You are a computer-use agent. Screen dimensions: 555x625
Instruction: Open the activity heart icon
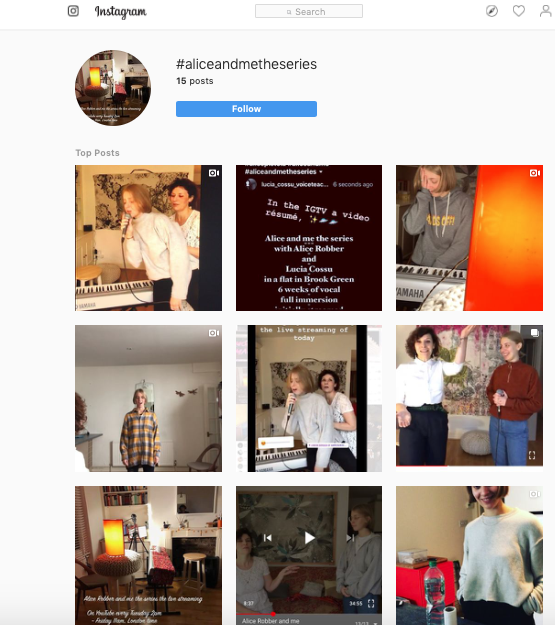[518, 11]
